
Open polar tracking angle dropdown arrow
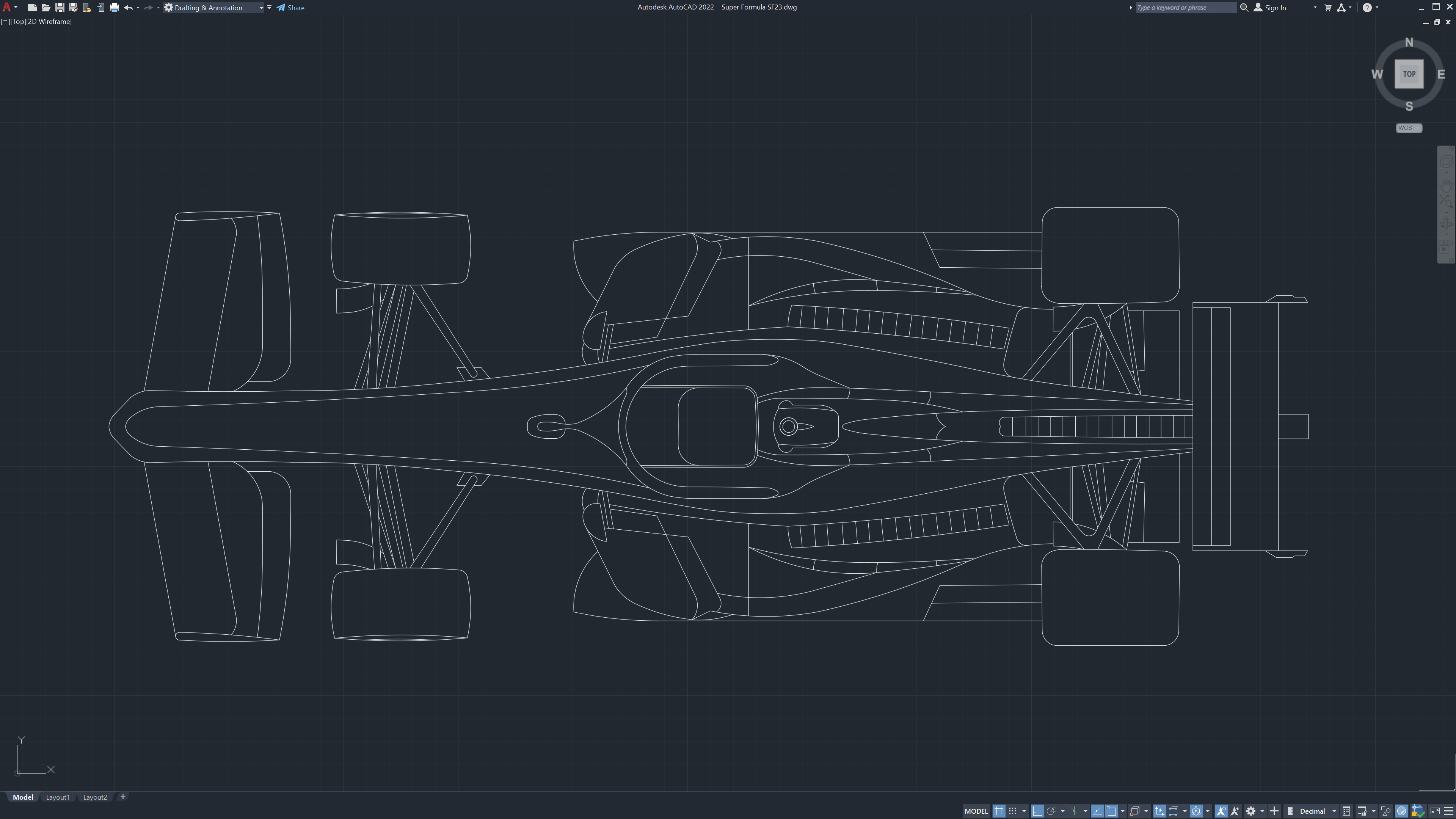click(1062, 811)
